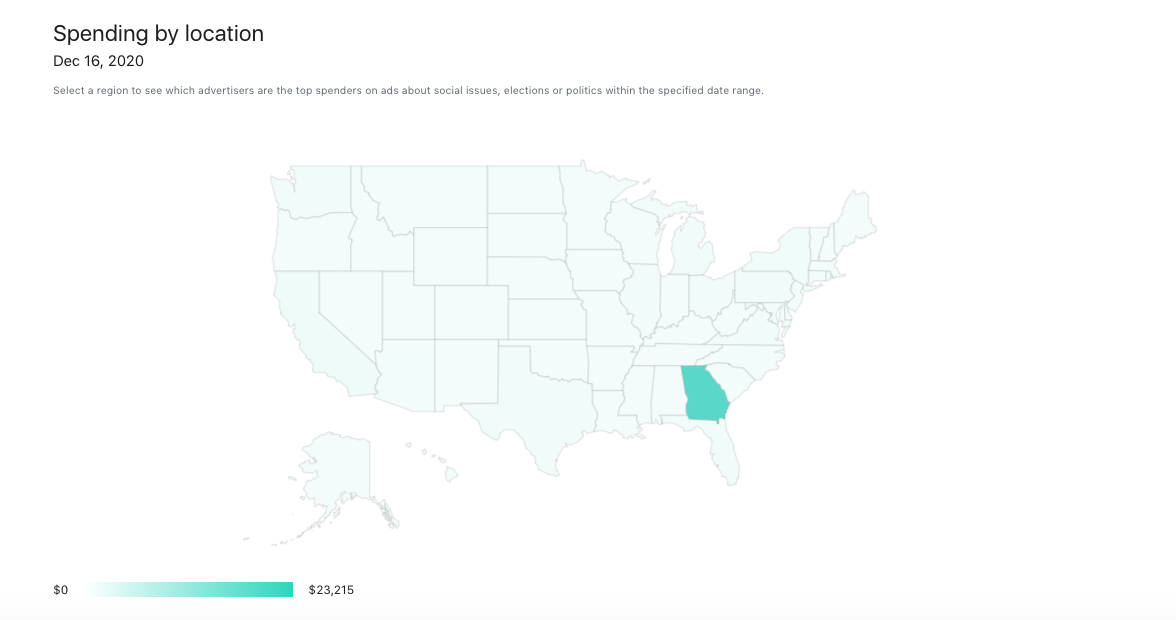
Task: Pick Wyoming on the US map
Action: (450, 255)
